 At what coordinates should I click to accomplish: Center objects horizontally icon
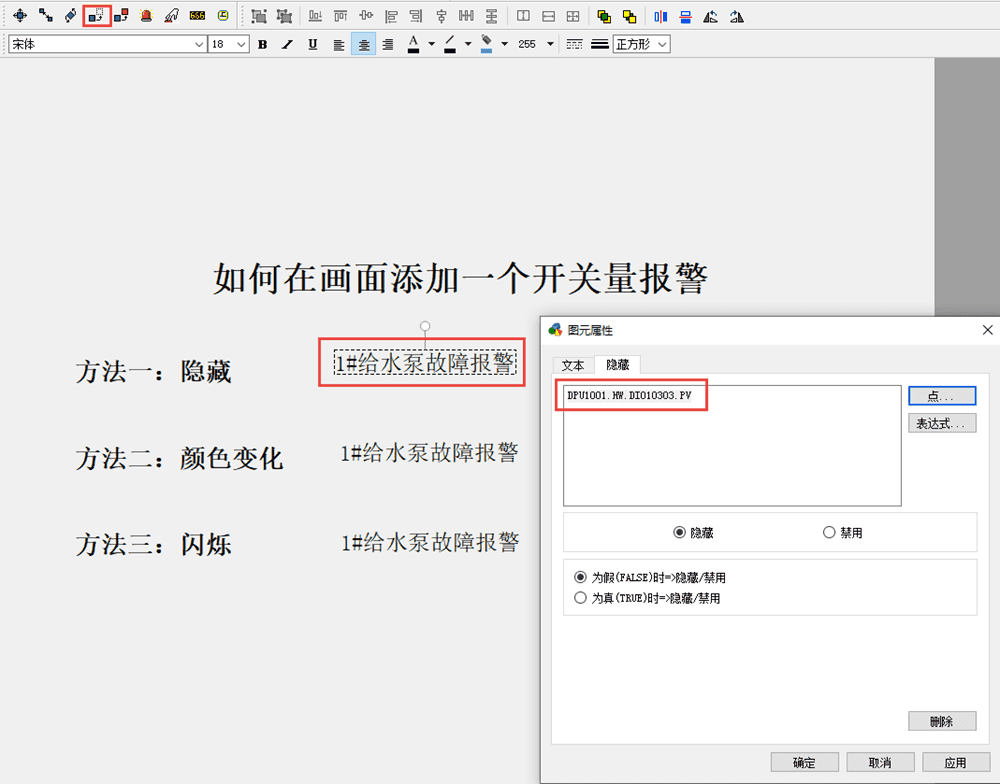point(441,17)
